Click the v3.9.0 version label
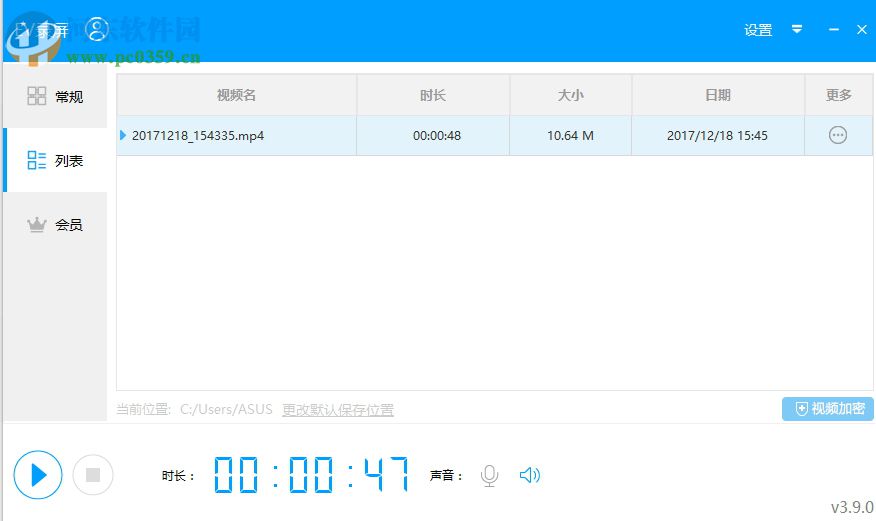The image size is (876, 521). point(852,507)
